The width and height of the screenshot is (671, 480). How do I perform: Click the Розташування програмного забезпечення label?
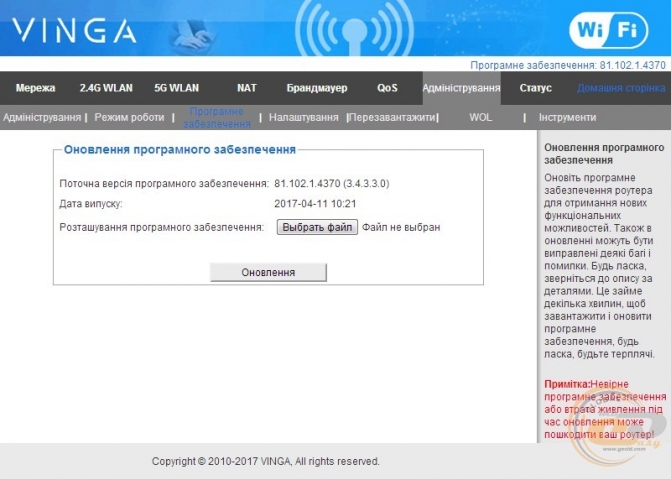[x=161, y=227]
